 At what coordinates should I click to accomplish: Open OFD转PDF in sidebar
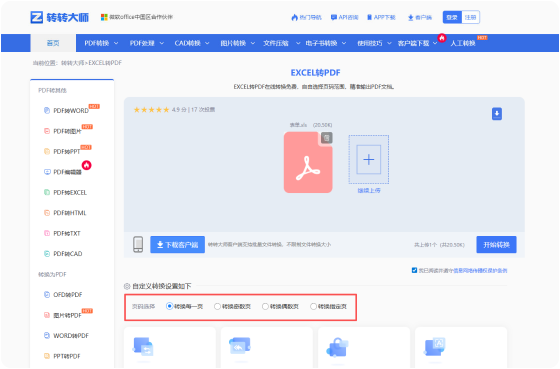pyautogui.click(x=68, y=295)
